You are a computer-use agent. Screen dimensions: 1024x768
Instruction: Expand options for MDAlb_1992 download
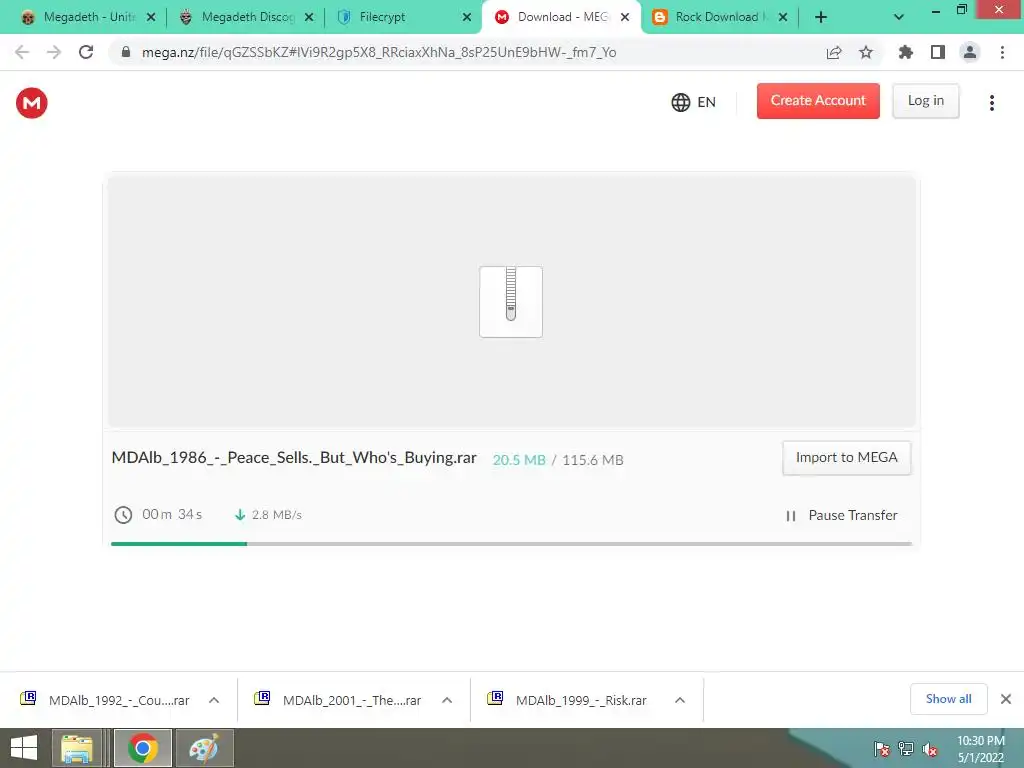point(214,700)
